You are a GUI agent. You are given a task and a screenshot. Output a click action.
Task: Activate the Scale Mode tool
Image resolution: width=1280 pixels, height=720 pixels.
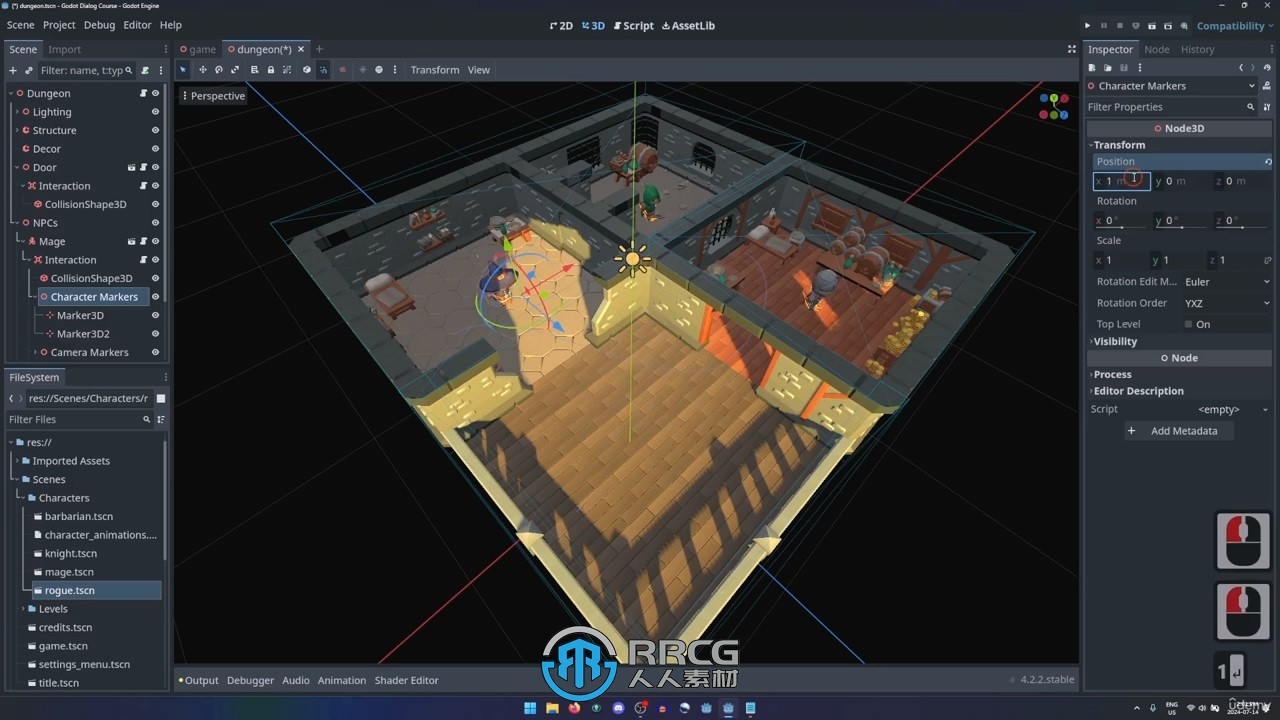pos(235,70)
